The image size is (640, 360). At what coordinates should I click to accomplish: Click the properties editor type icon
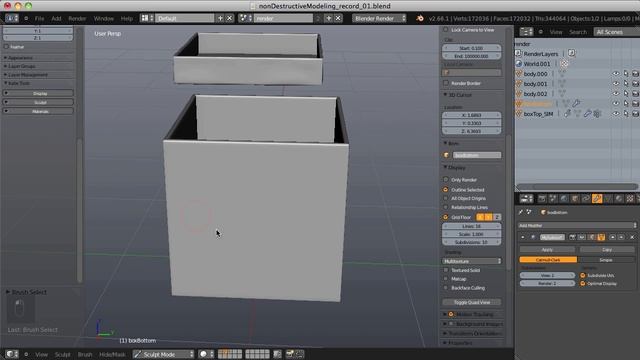(x=526, y=199)
